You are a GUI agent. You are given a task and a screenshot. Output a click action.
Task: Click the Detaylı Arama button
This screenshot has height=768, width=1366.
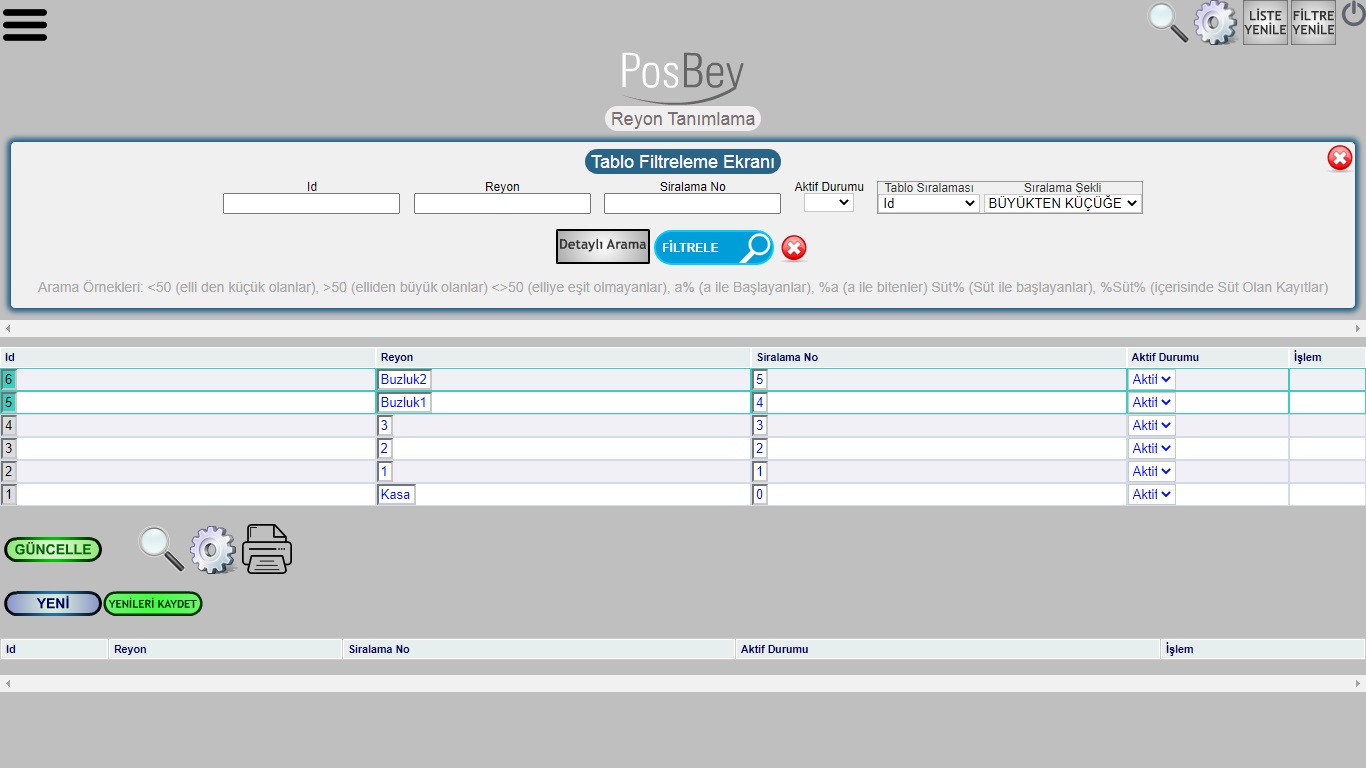[x=603, y=246]
